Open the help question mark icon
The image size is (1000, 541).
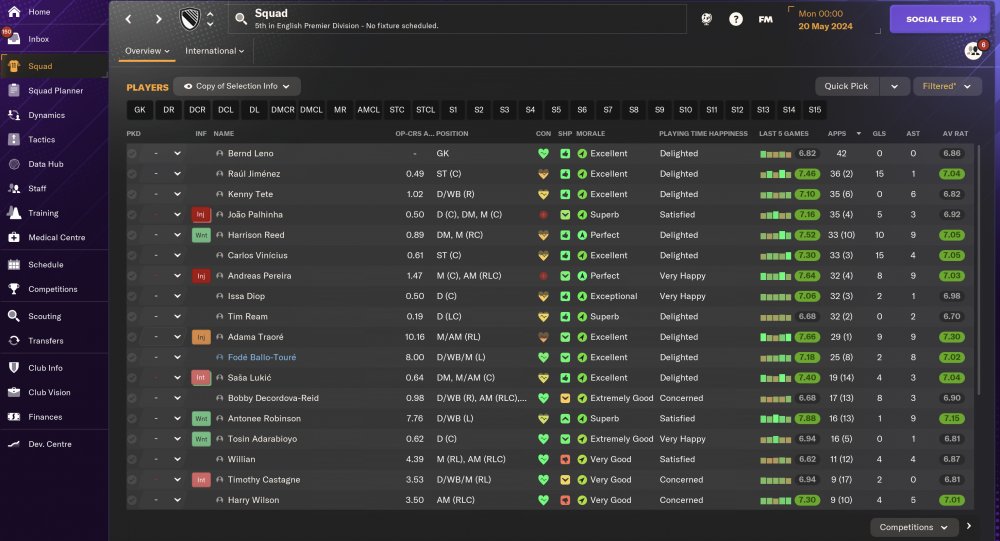click(x=736, y=19)
